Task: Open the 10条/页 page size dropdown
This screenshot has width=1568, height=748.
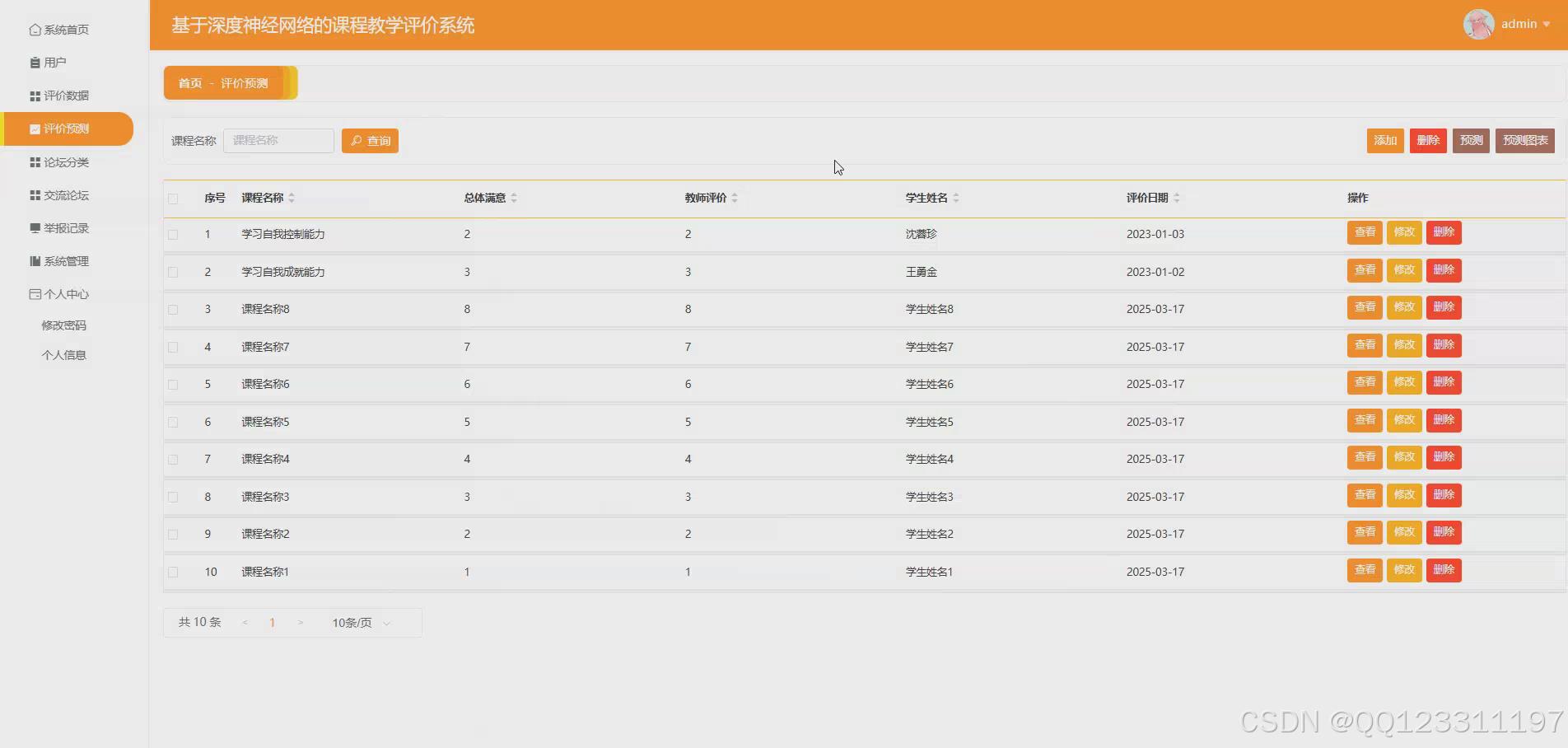Action: coord(361,623)
